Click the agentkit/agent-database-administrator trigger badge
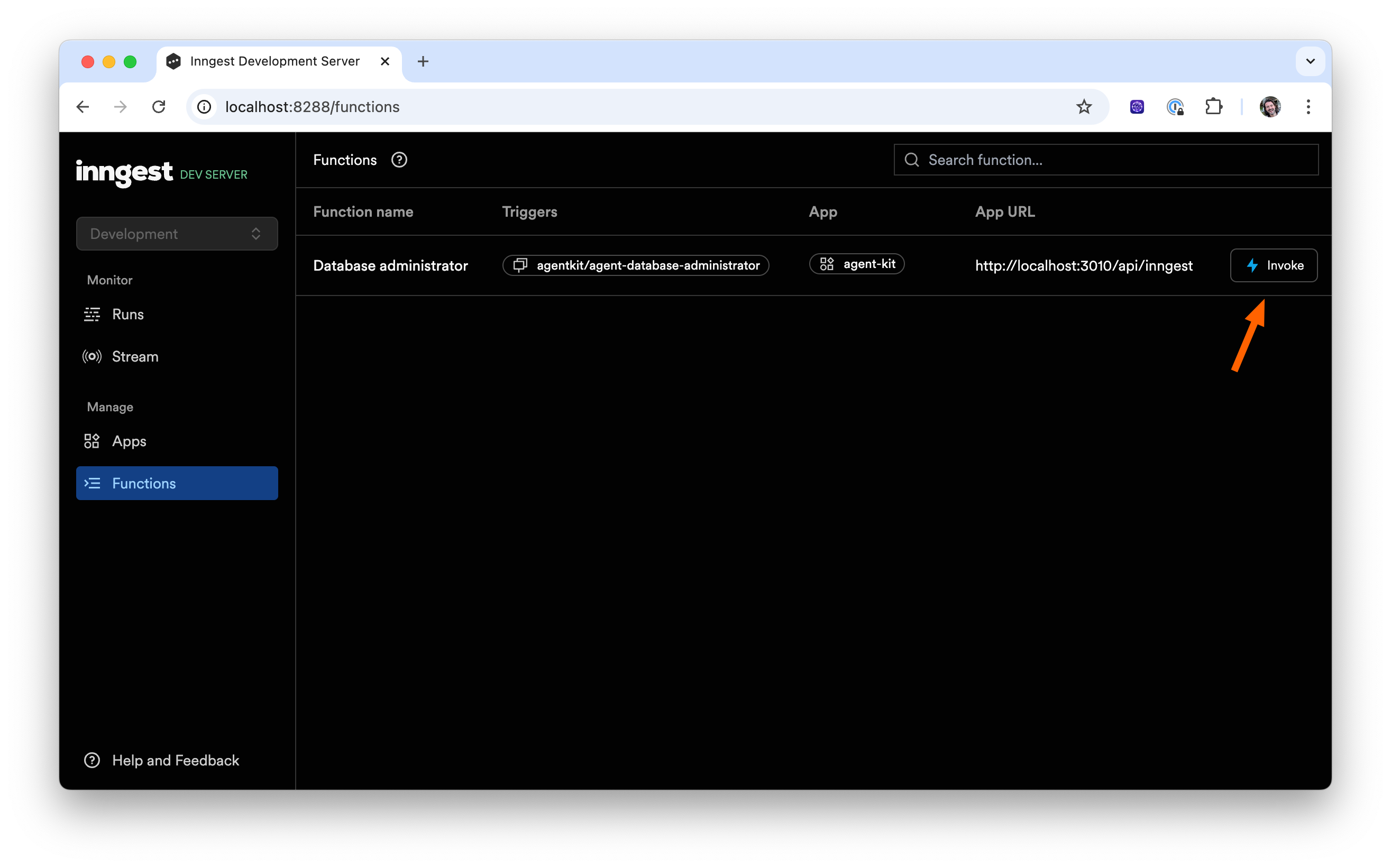 [635, 265]
